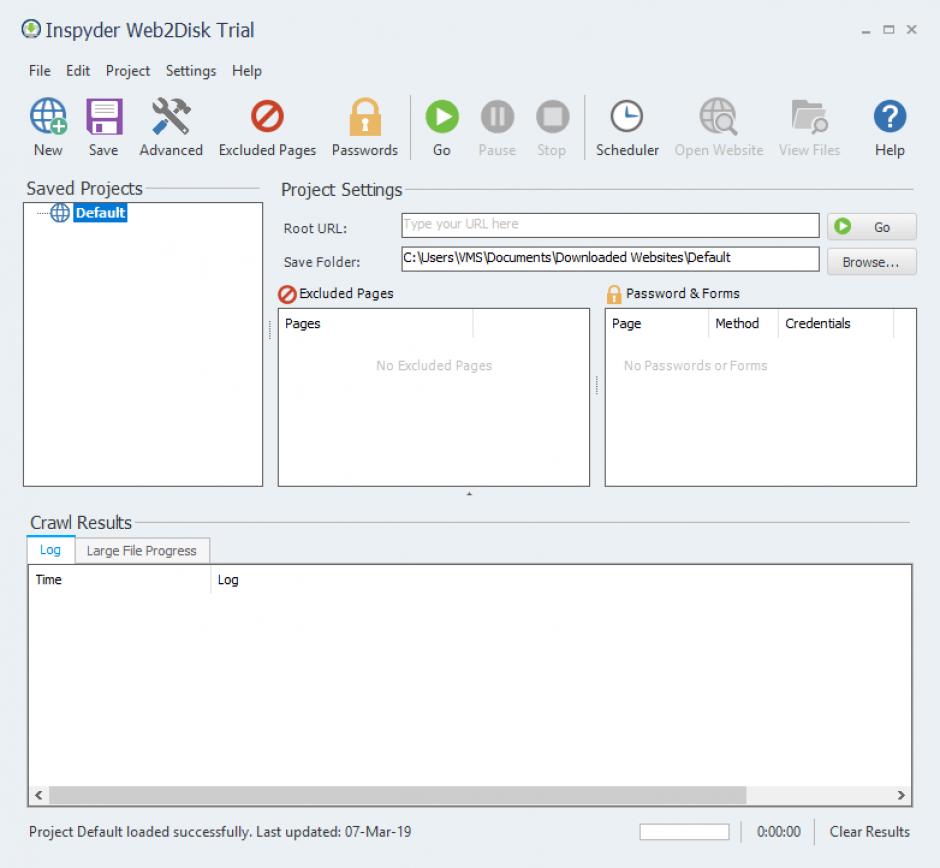Image resolution: width=940 pixels, height=868 pixels.
Task: Click the Inspyder app logo in title bar
Action: pyautogui.click(x=31, y=29)
